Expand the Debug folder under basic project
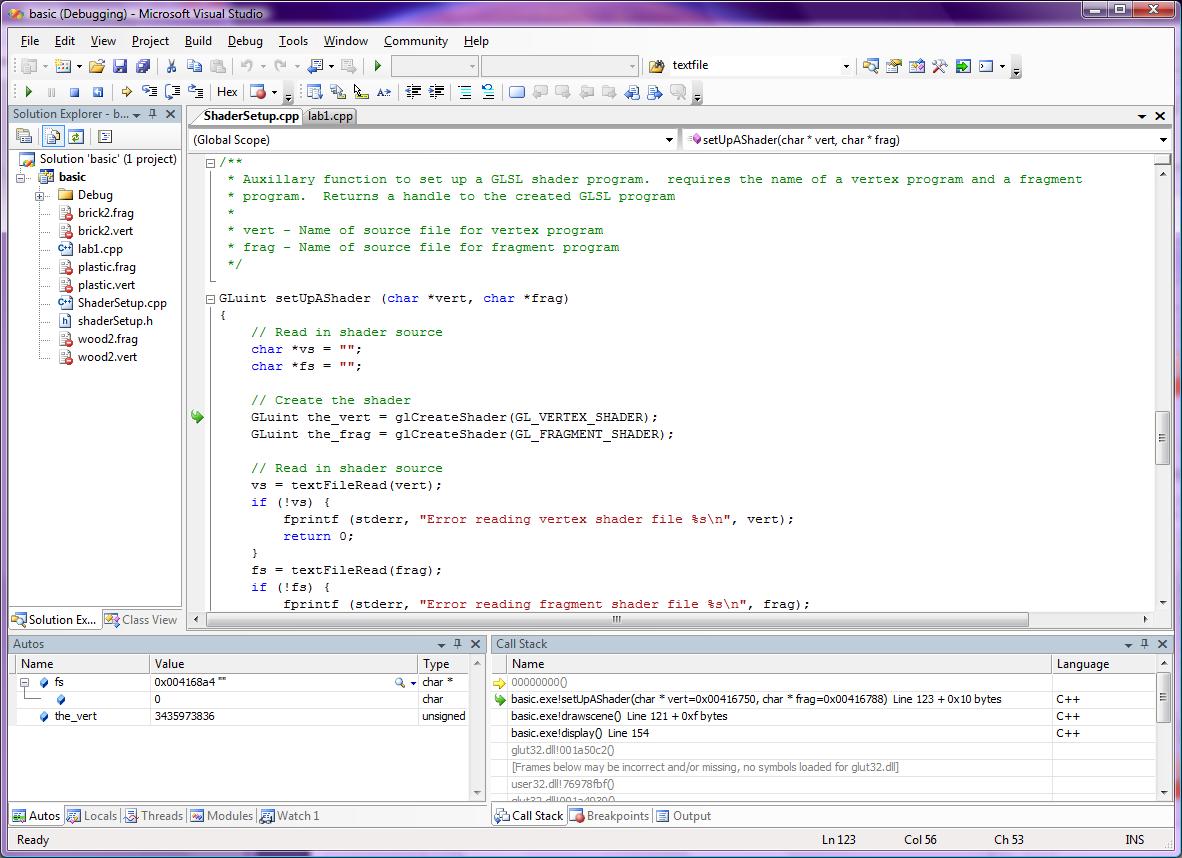This screenshot has height=858, width=1182. click(x=40, y=195)
